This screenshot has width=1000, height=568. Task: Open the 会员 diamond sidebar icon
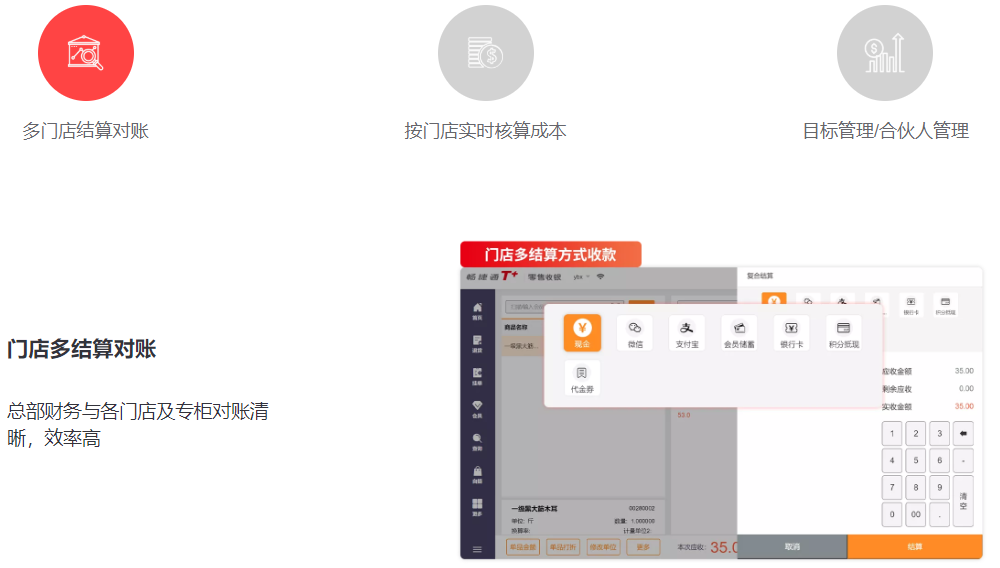477,408
